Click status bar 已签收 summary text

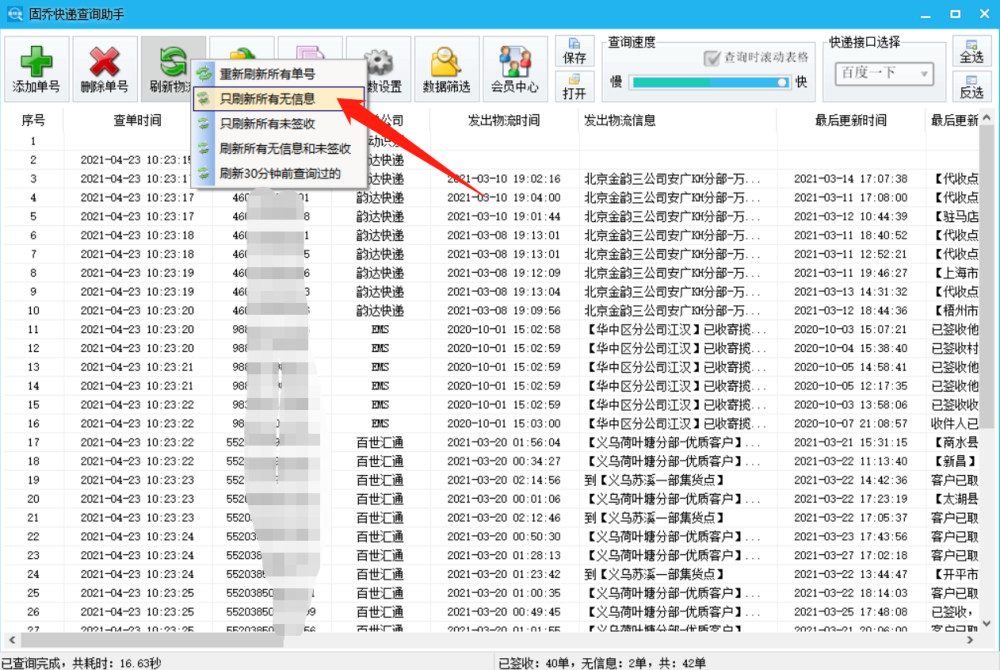tap(602, 663)
